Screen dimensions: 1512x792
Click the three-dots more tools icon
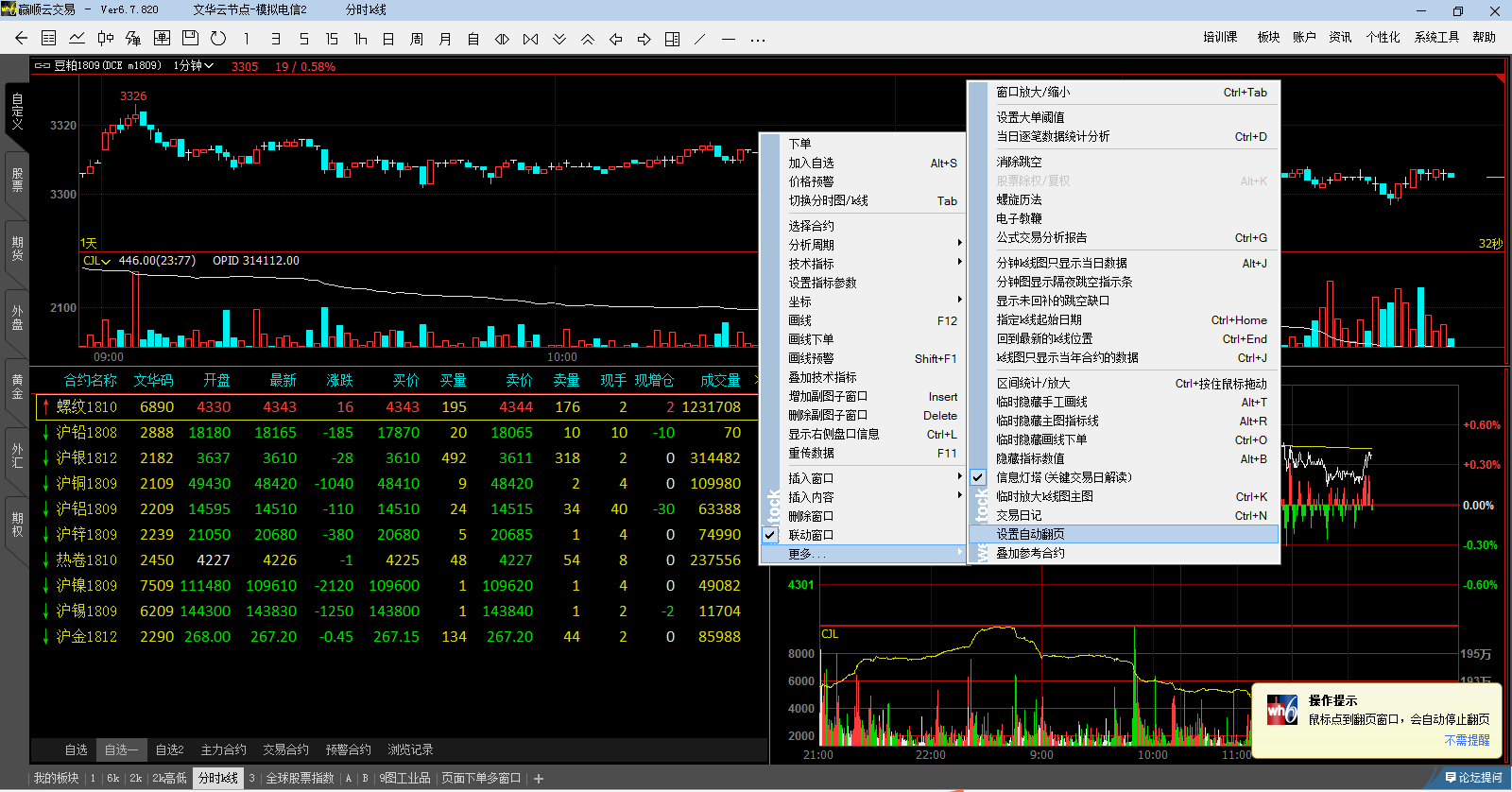[757, 39]
